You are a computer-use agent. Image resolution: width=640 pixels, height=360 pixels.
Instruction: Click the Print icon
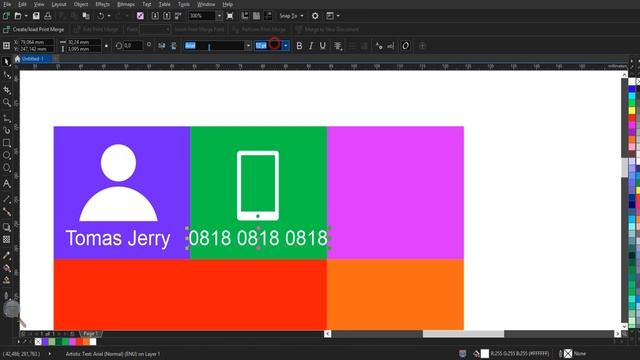pos(48,16)
